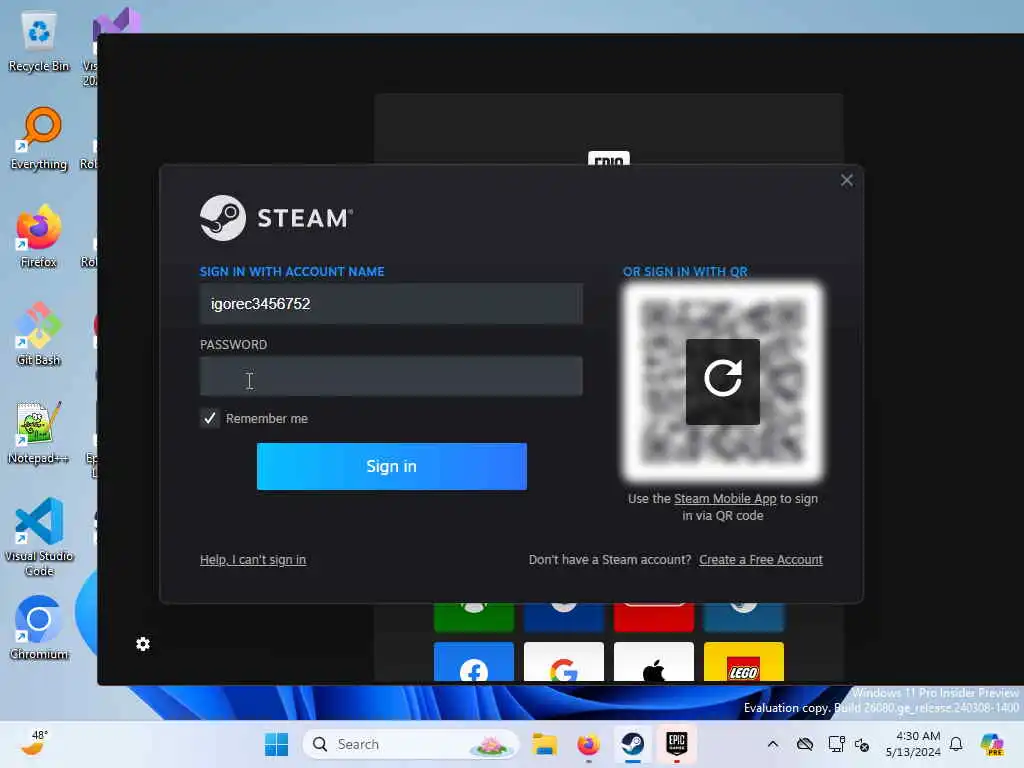Open settings gear in Epic Games window

[x=143, y=645]
